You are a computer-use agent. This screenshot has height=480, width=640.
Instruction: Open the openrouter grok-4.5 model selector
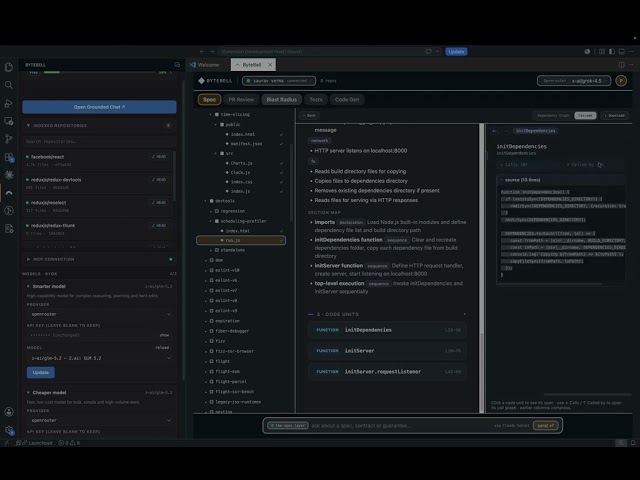(573, 81)
